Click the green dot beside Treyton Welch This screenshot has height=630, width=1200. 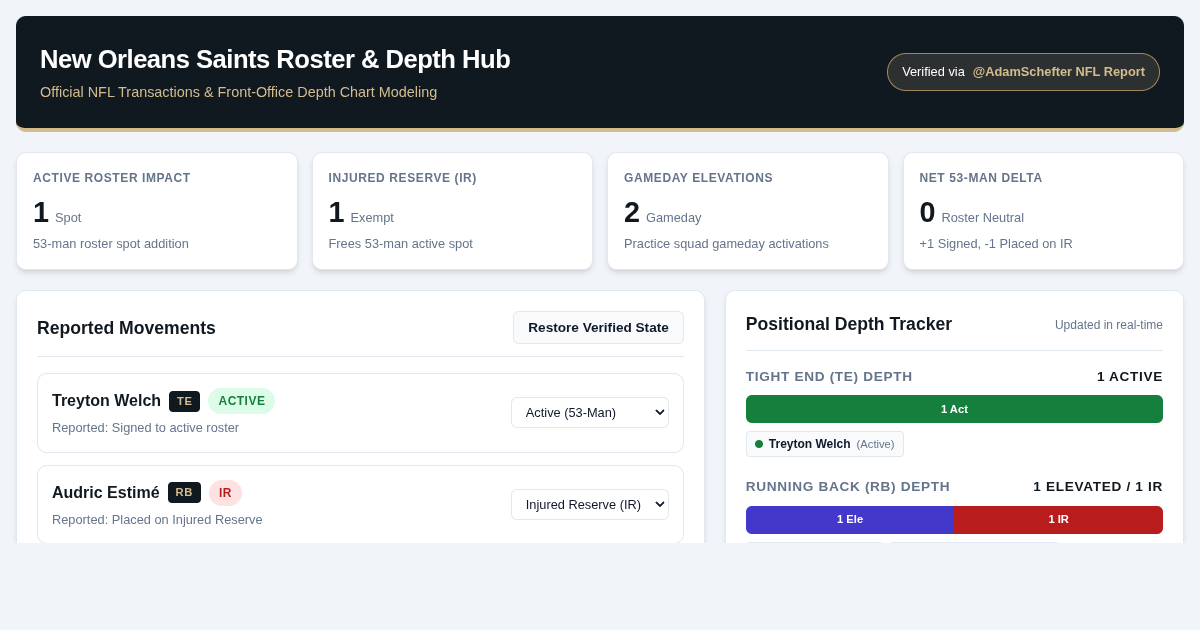coord(759,444)
